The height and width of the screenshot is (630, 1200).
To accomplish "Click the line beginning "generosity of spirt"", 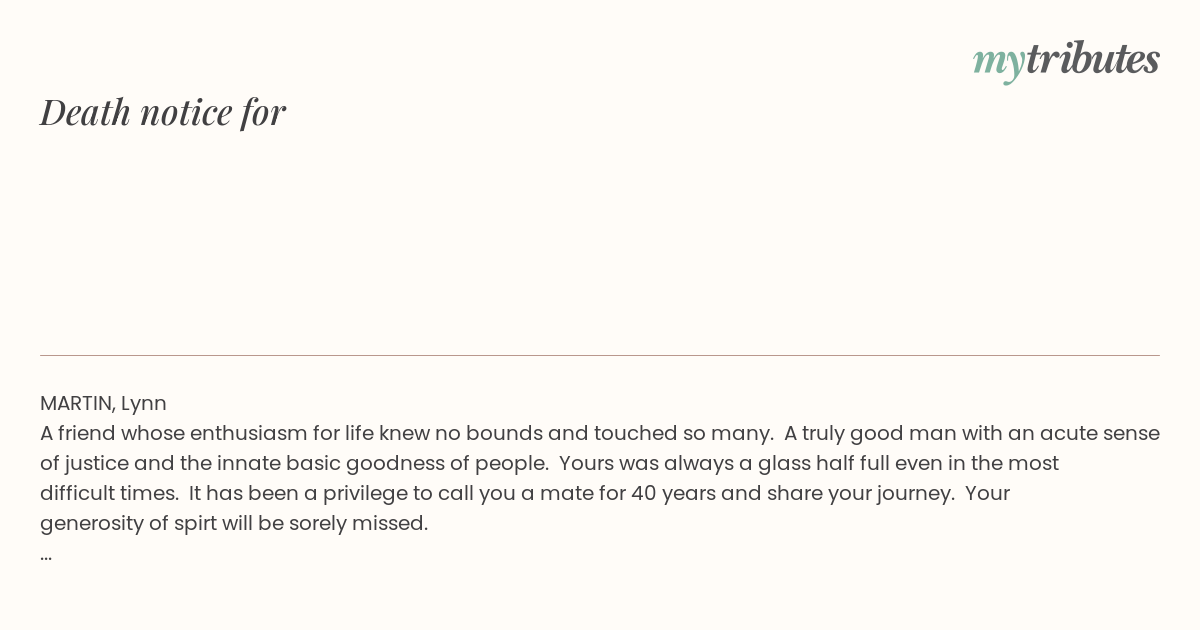I will (234, 524).
